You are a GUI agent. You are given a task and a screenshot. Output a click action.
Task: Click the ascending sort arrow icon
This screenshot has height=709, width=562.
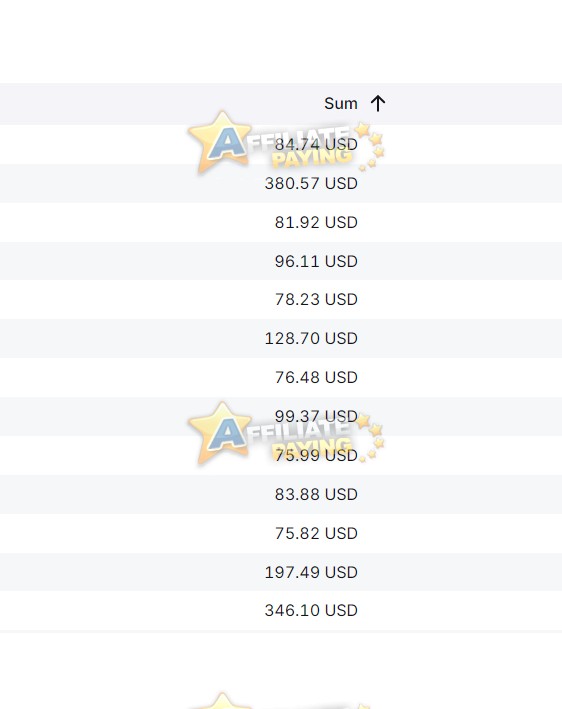pyautogui.click(x=378, y=104)
